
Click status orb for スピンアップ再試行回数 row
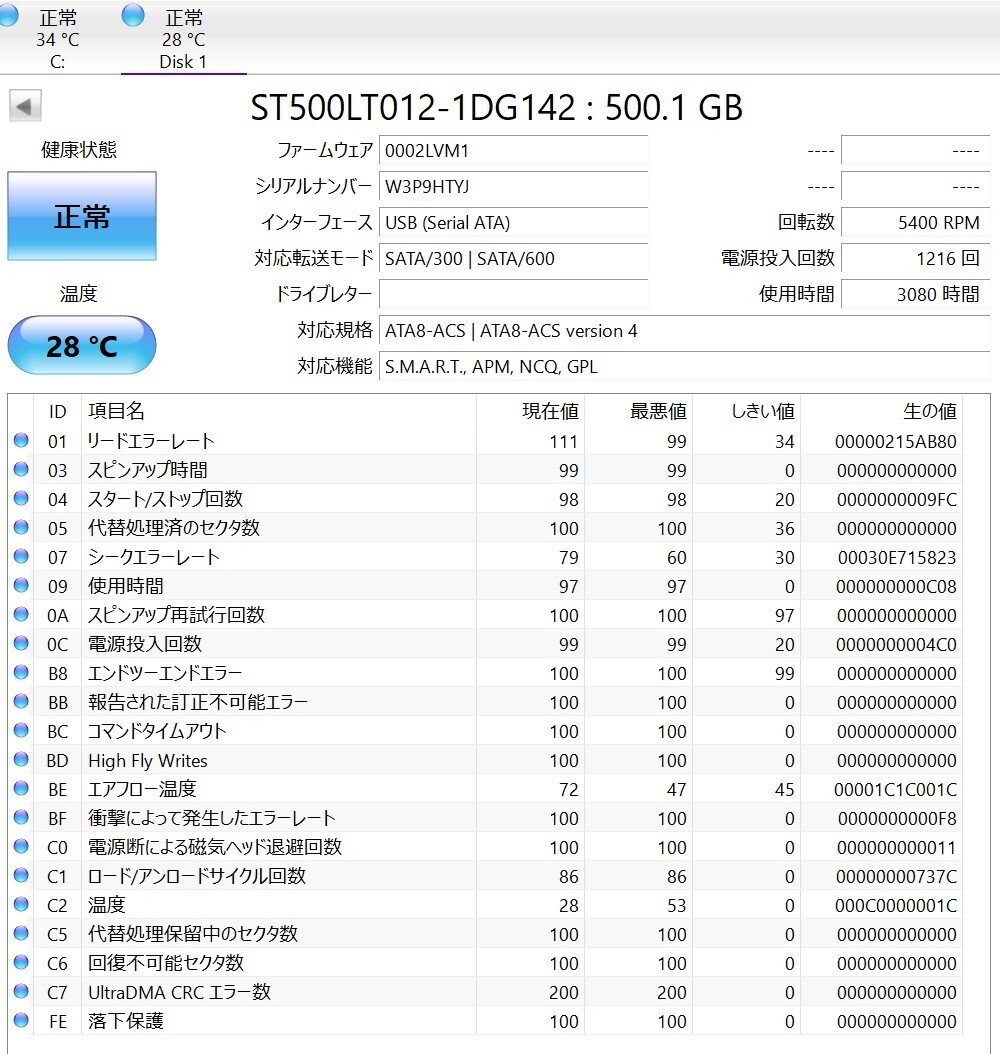[x=21, y=614]
